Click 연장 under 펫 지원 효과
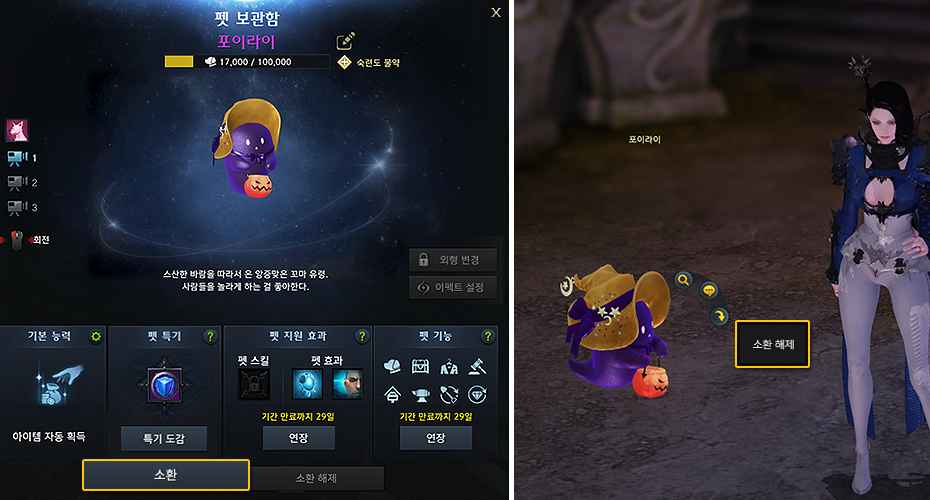 click(299, 438)
